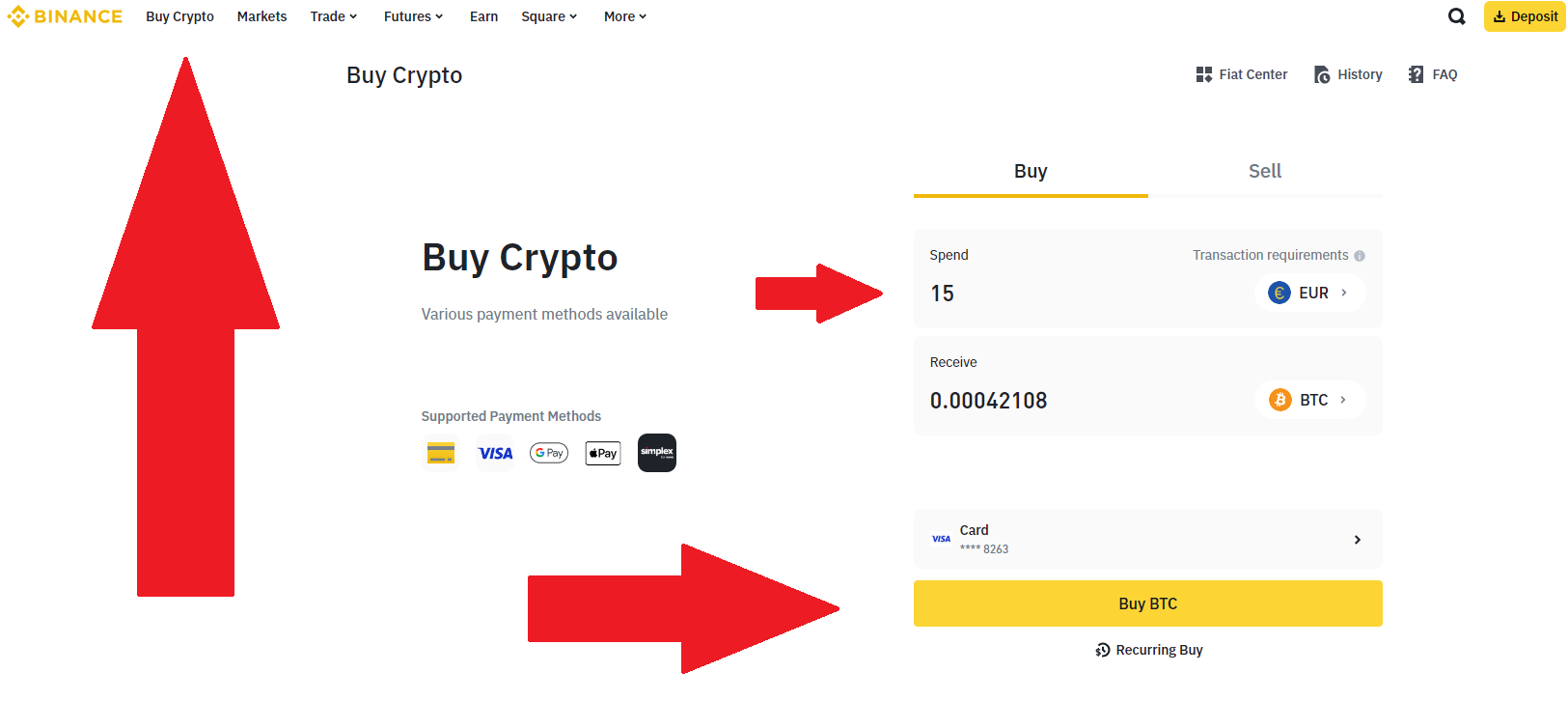Open the Recurring Buy link
1568x701 pixels.
(x=1148, y=650)
